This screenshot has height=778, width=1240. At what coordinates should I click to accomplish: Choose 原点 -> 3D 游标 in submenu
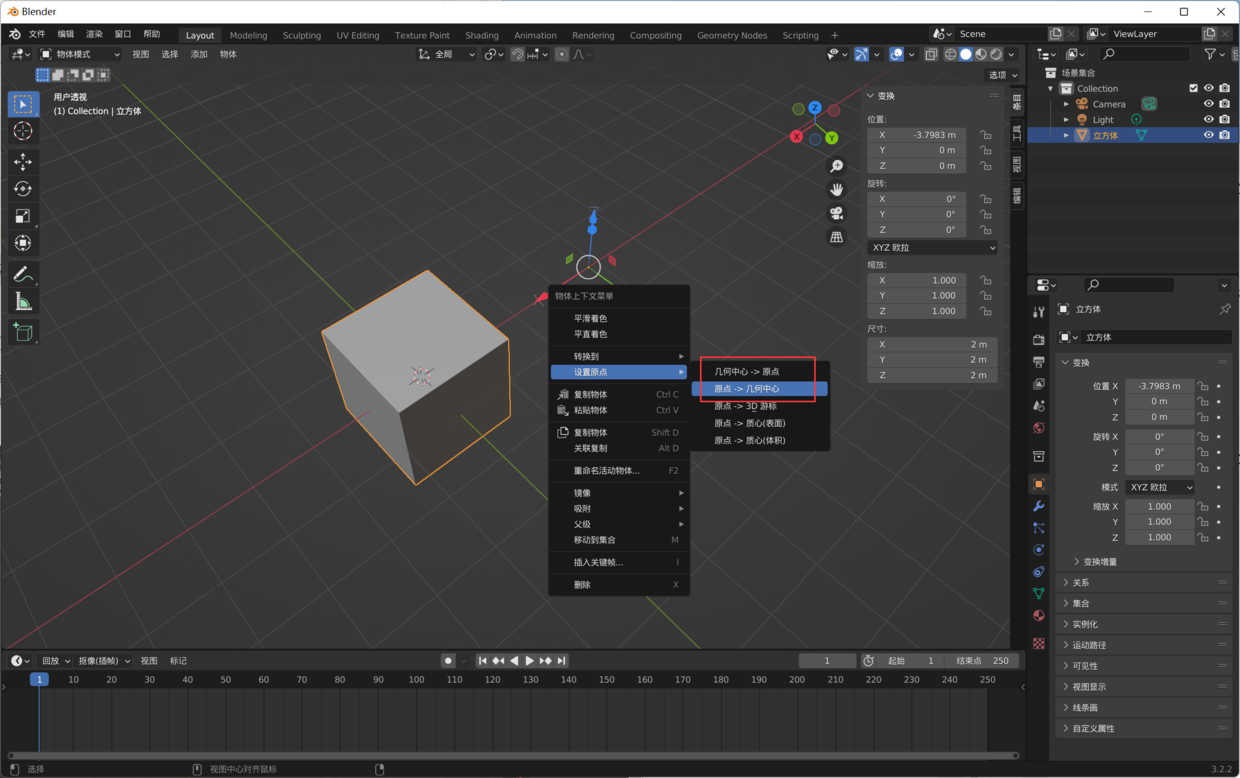759,406
